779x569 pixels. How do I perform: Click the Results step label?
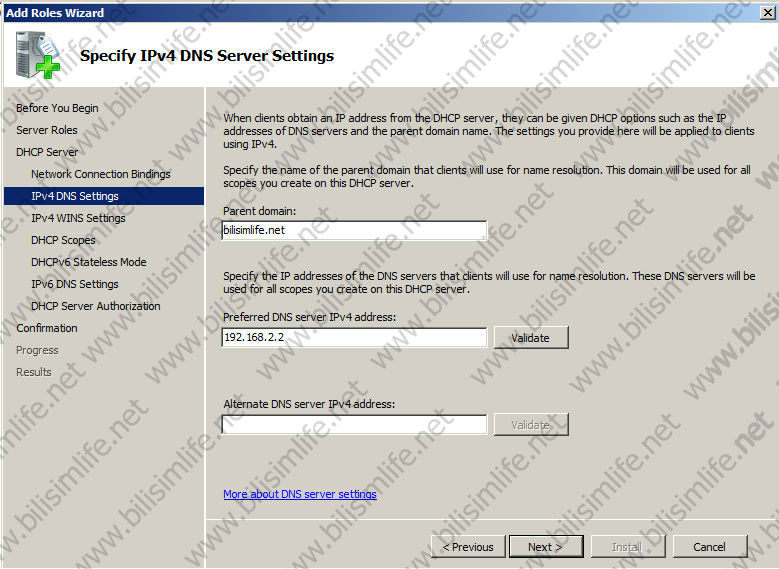[x=34, y=372]
